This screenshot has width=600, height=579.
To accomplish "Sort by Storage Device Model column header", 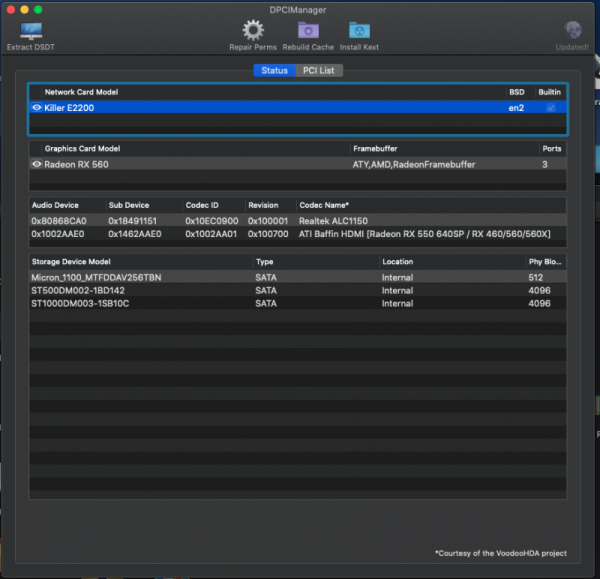I will (73, 262).
